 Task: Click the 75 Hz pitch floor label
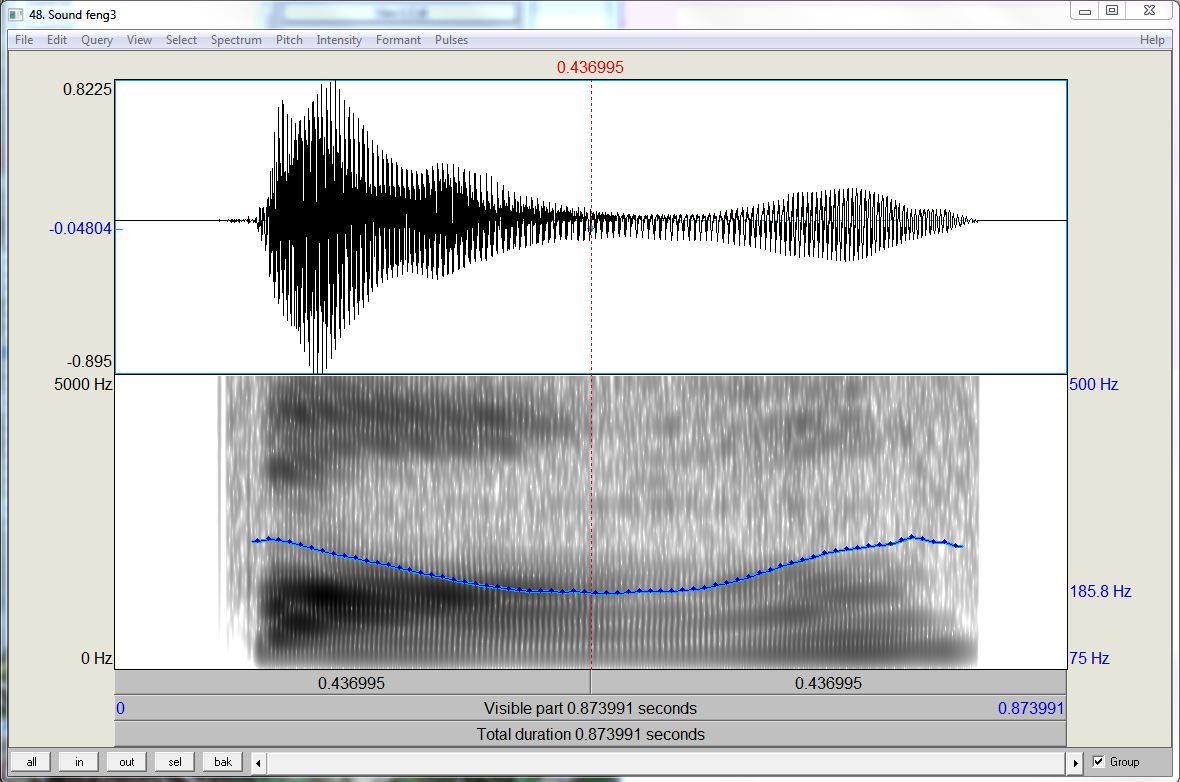click(x=1089, y=659)
